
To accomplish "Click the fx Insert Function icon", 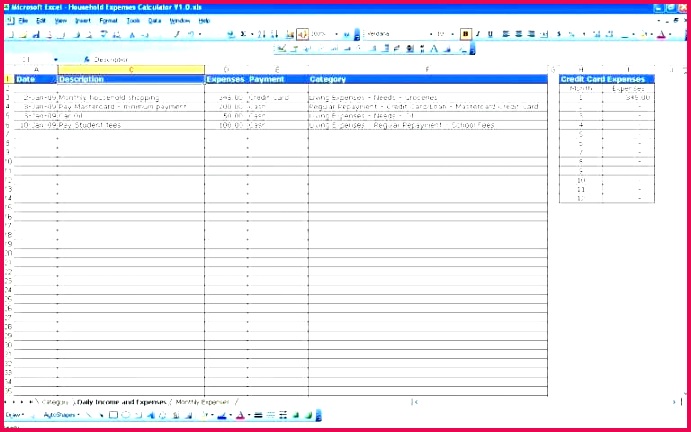I will coord(87,59).
